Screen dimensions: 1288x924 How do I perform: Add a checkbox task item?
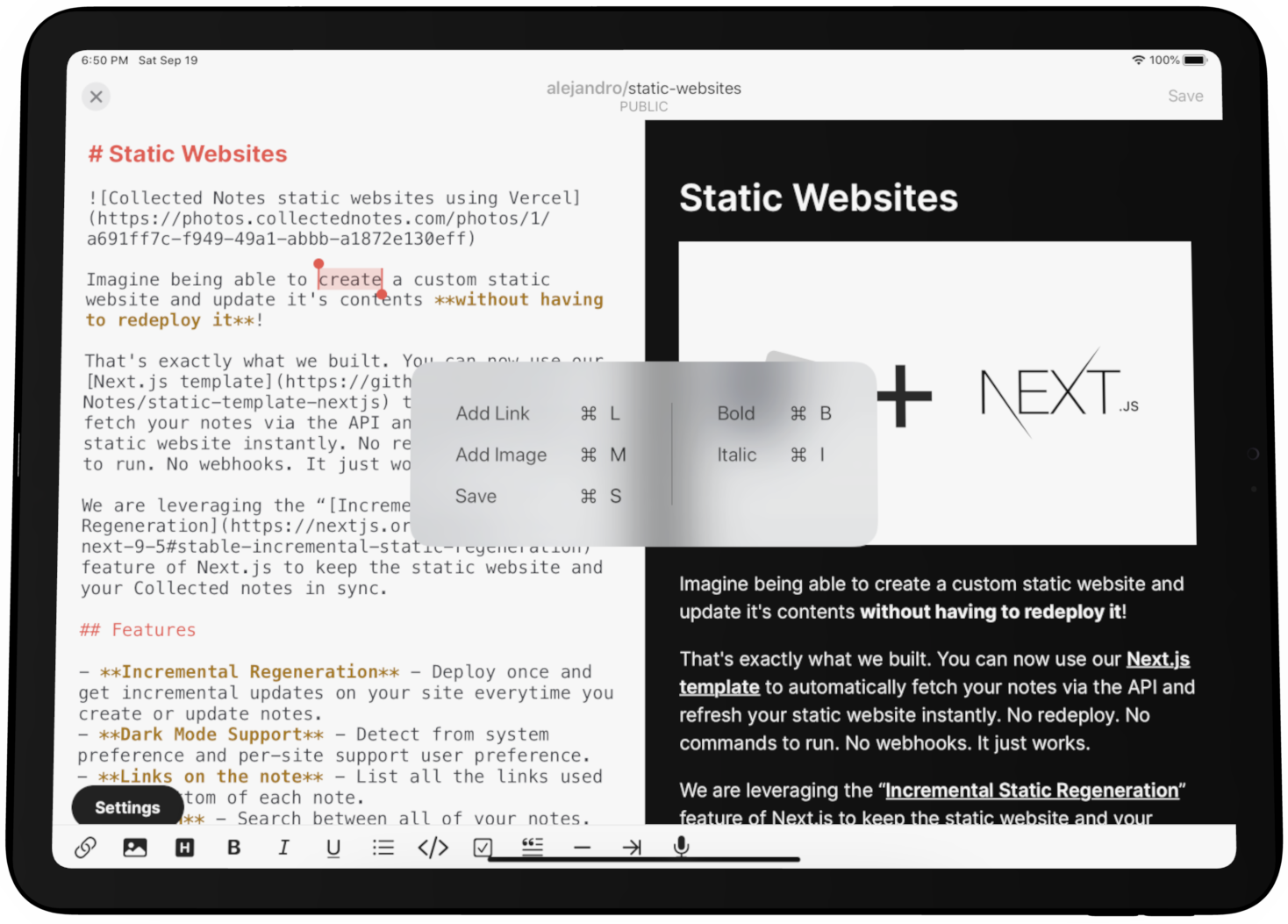click(483, 847)
